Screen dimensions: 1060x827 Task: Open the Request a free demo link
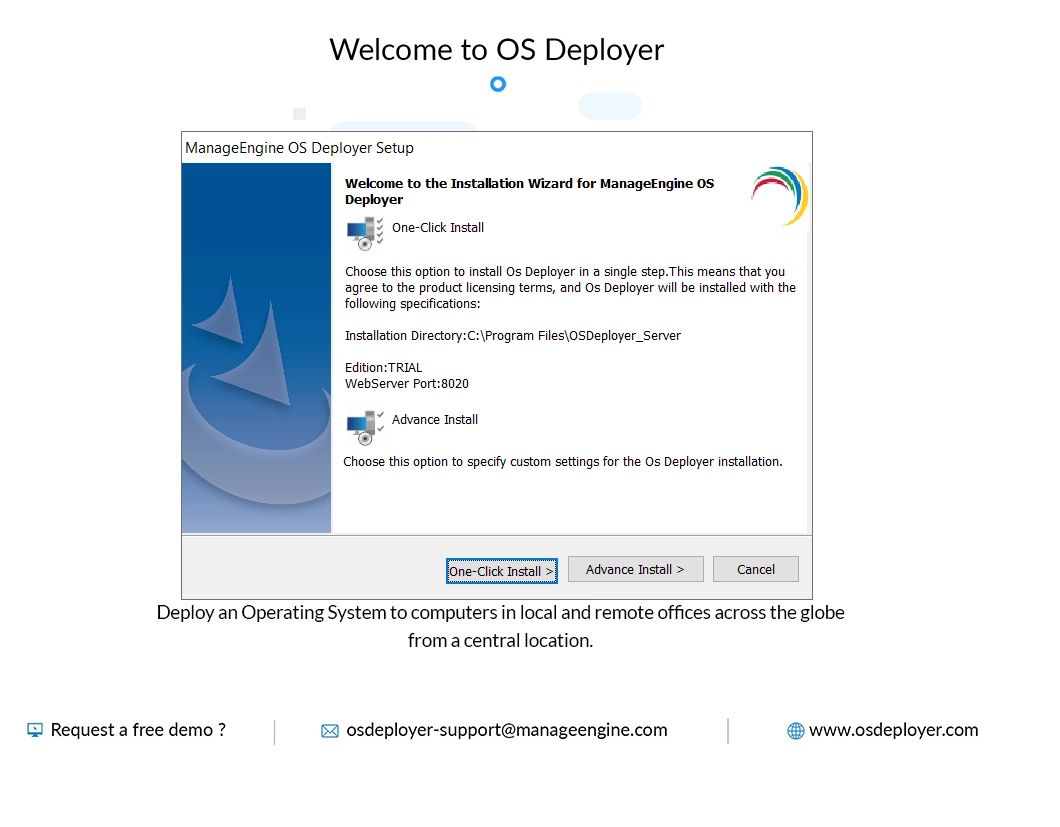click(138, 730)
